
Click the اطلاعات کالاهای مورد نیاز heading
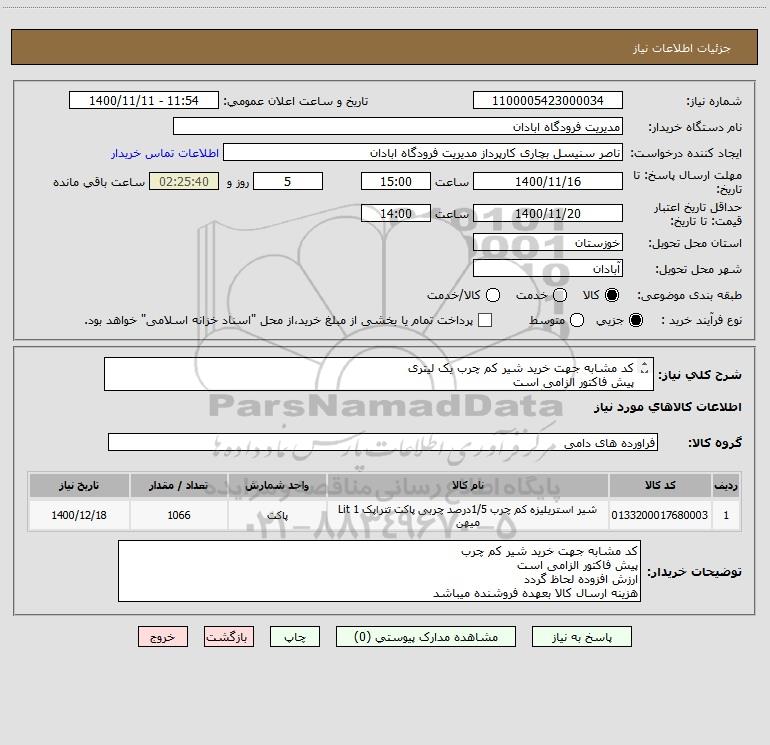click(668, 407)
